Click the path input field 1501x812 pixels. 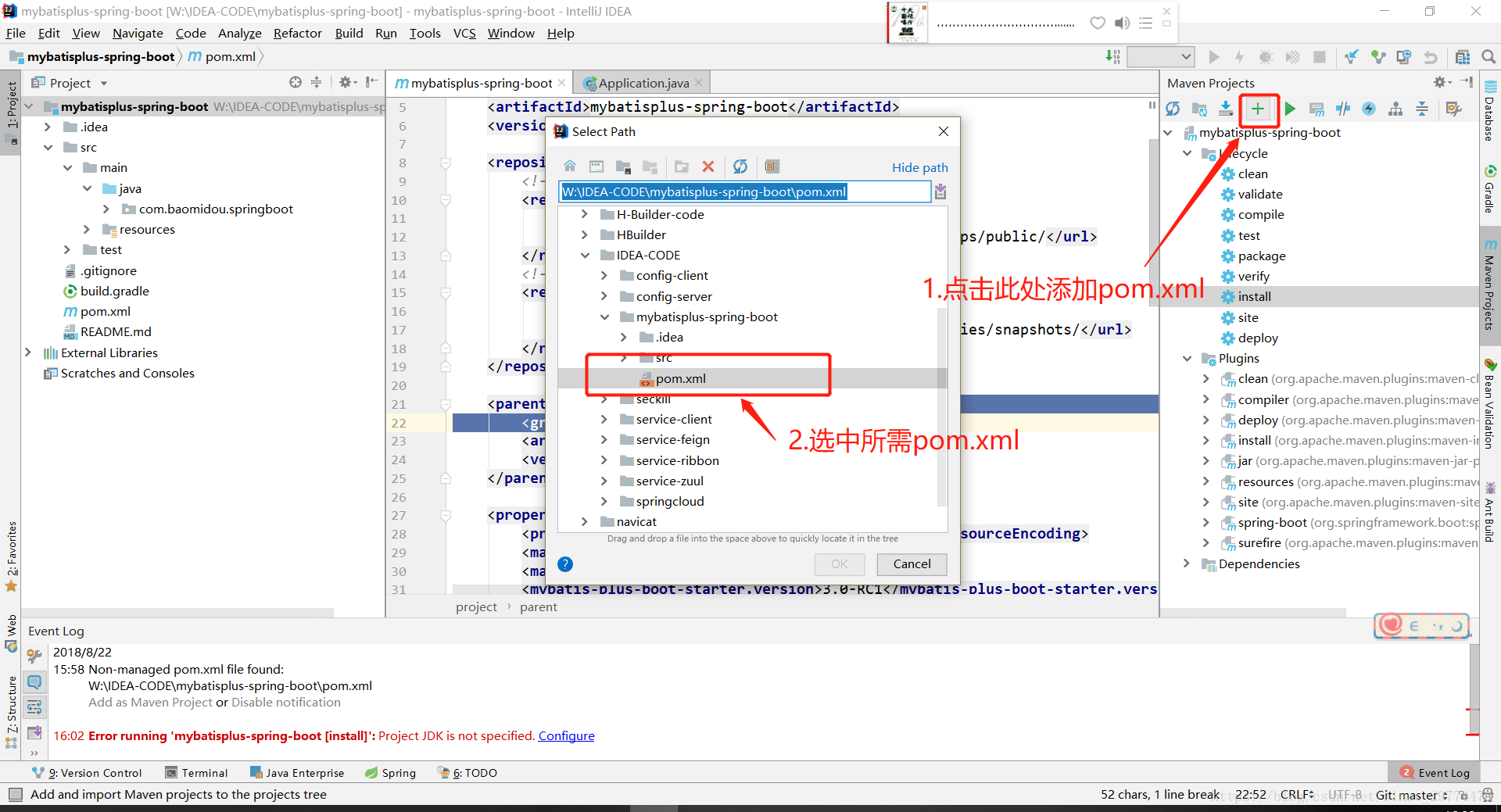click(x=745, y=192)
